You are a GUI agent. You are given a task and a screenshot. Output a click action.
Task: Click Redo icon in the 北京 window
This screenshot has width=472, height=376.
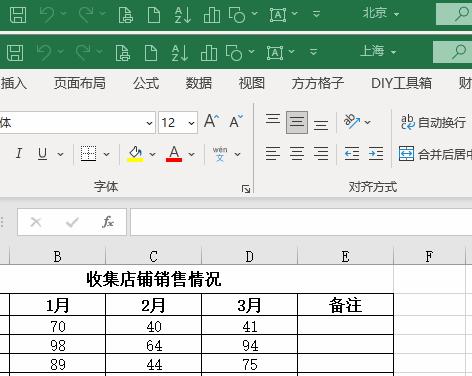click(x=86, y=15)
